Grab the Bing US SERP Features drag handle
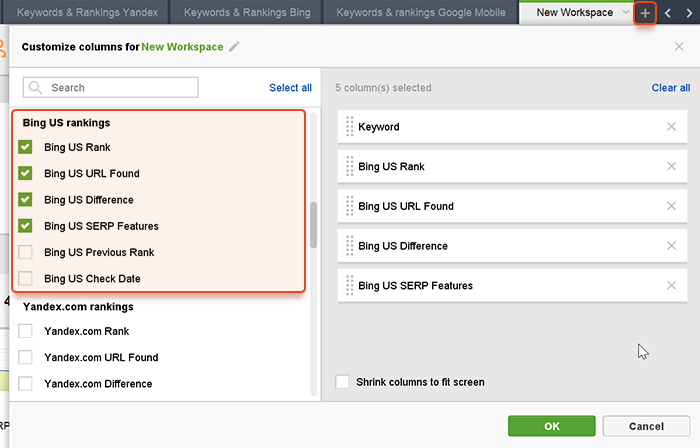The width and height of the screenshot is (700, 448). tap(350, 286)
